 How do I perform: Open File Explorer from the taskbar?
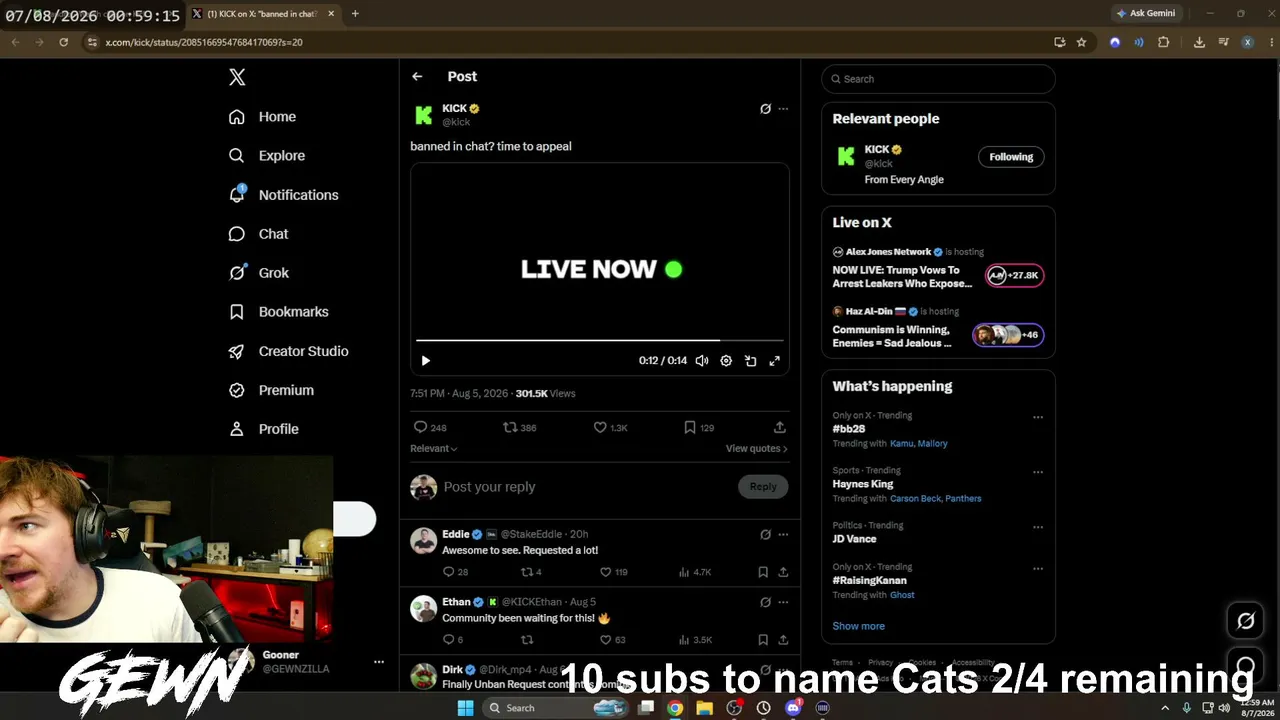coord(705,708)
